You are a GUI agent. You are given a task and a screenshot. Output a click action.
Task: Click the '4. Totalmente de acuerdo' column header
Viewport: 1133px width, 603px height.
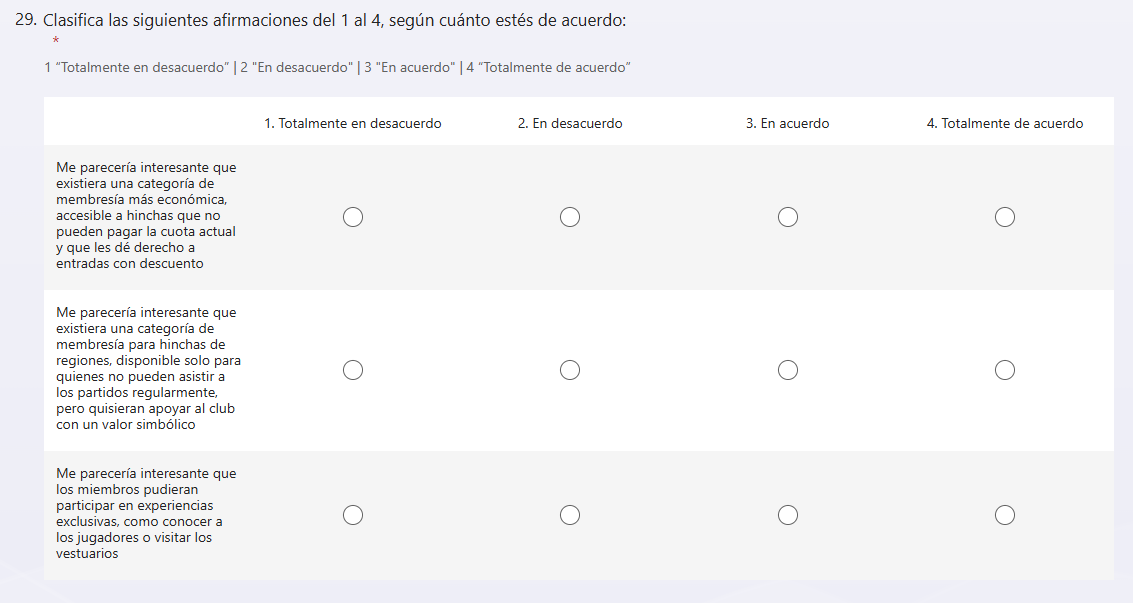pyautogui.click(x=1005, y=124)
